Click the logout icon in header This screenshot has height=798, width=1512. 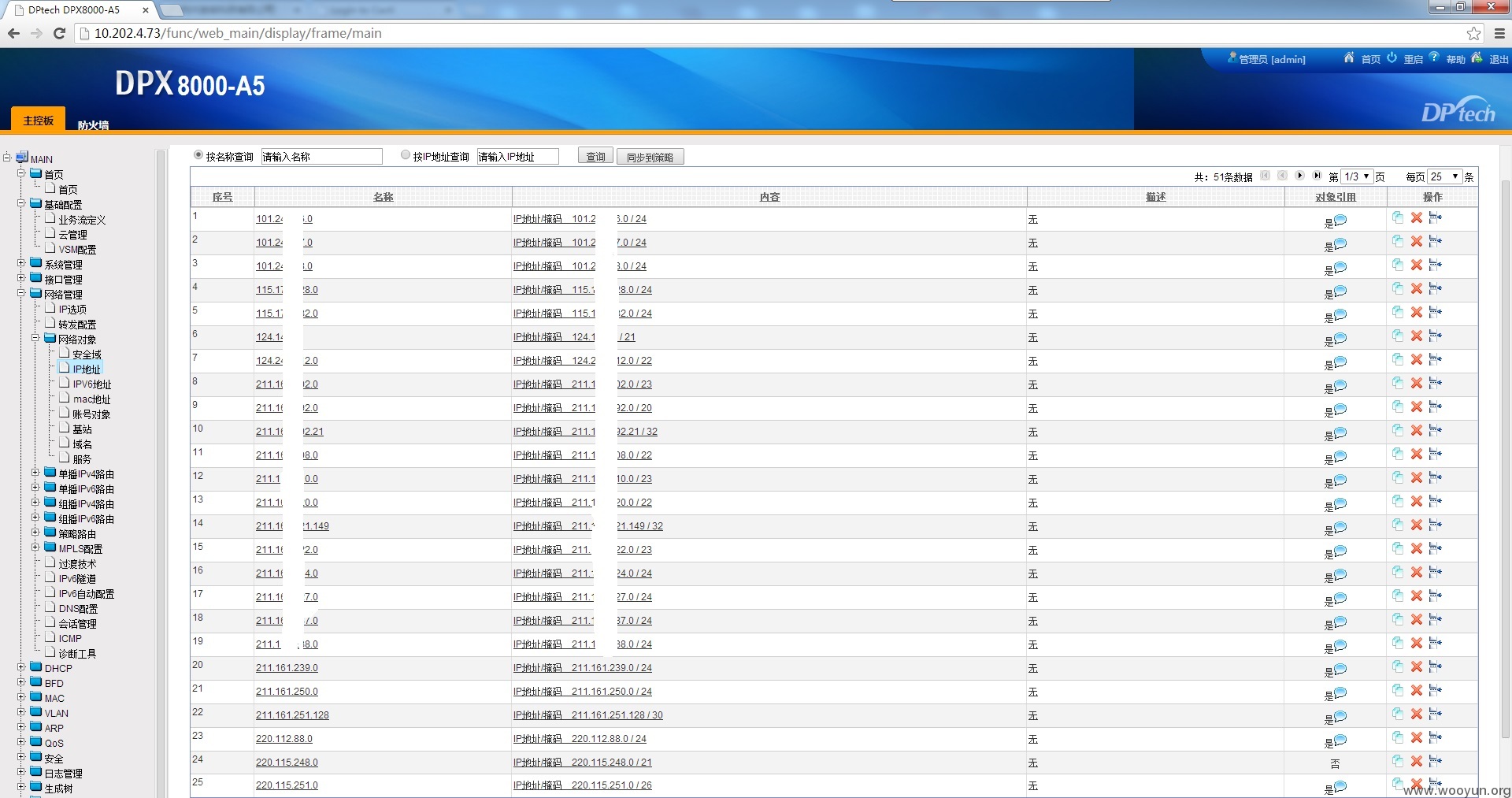click(1477, 58)
